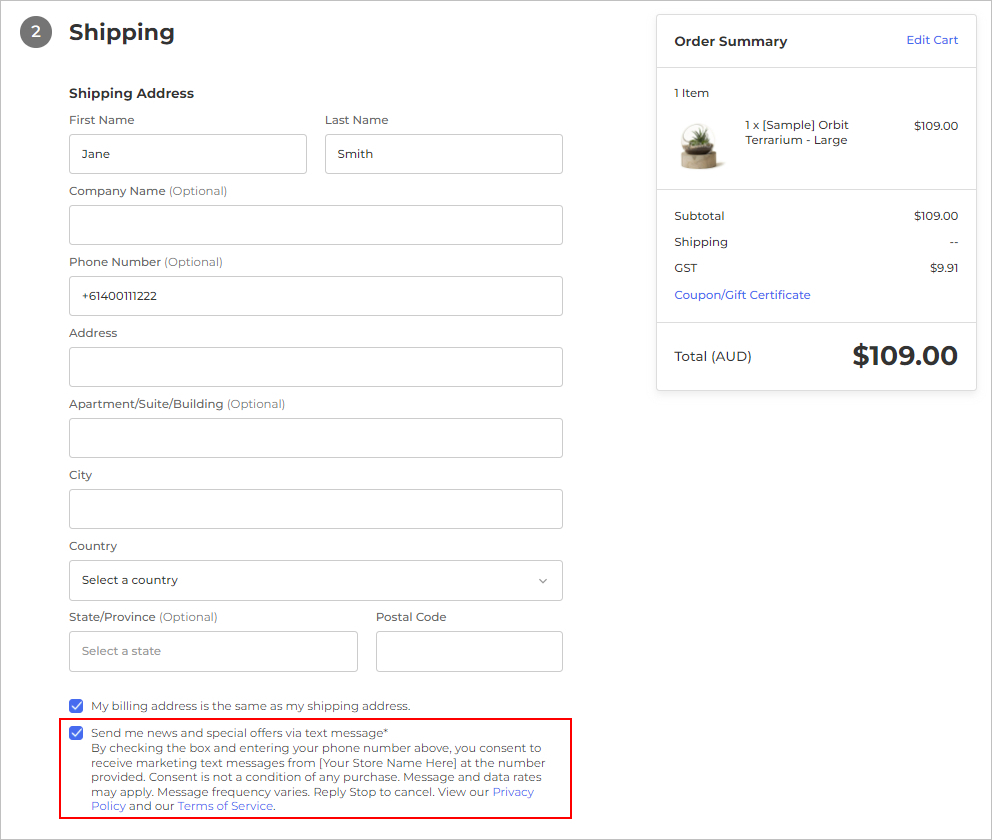Click the empty Address field

click(x=315, y=367)
